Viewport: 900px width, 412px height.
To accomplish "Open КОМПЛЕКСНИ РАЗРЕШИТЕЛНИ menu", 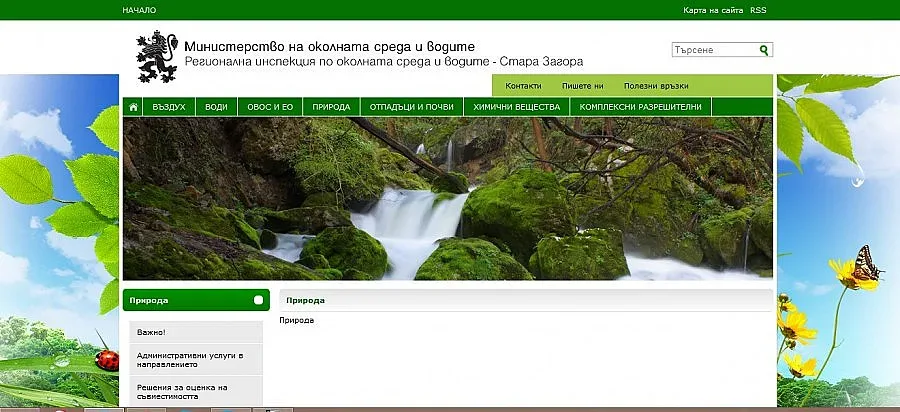I will tap(640, 107).
